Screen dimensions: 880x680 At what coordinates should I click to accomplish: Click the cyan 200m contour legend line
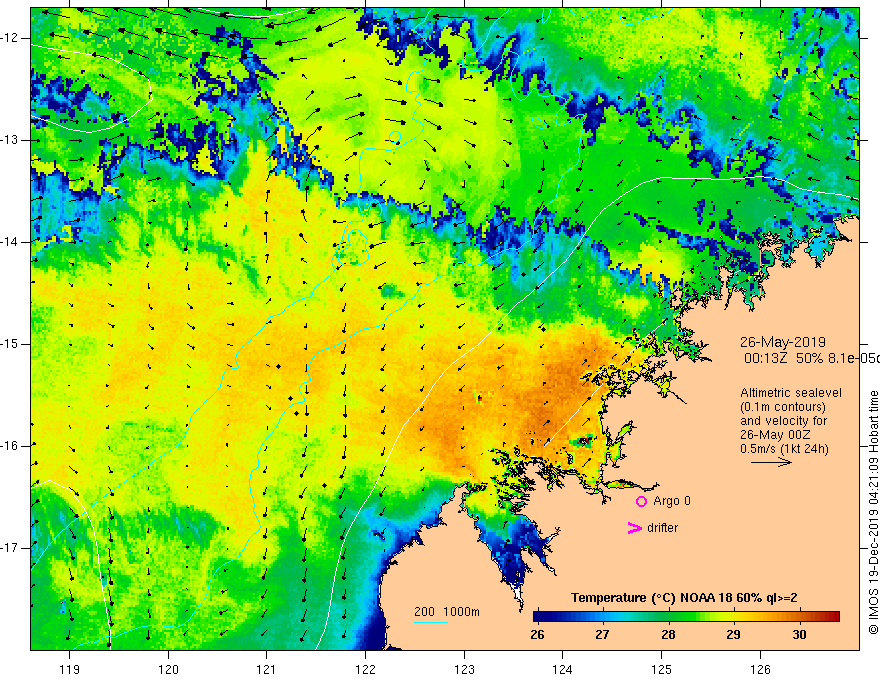point(431,622)
